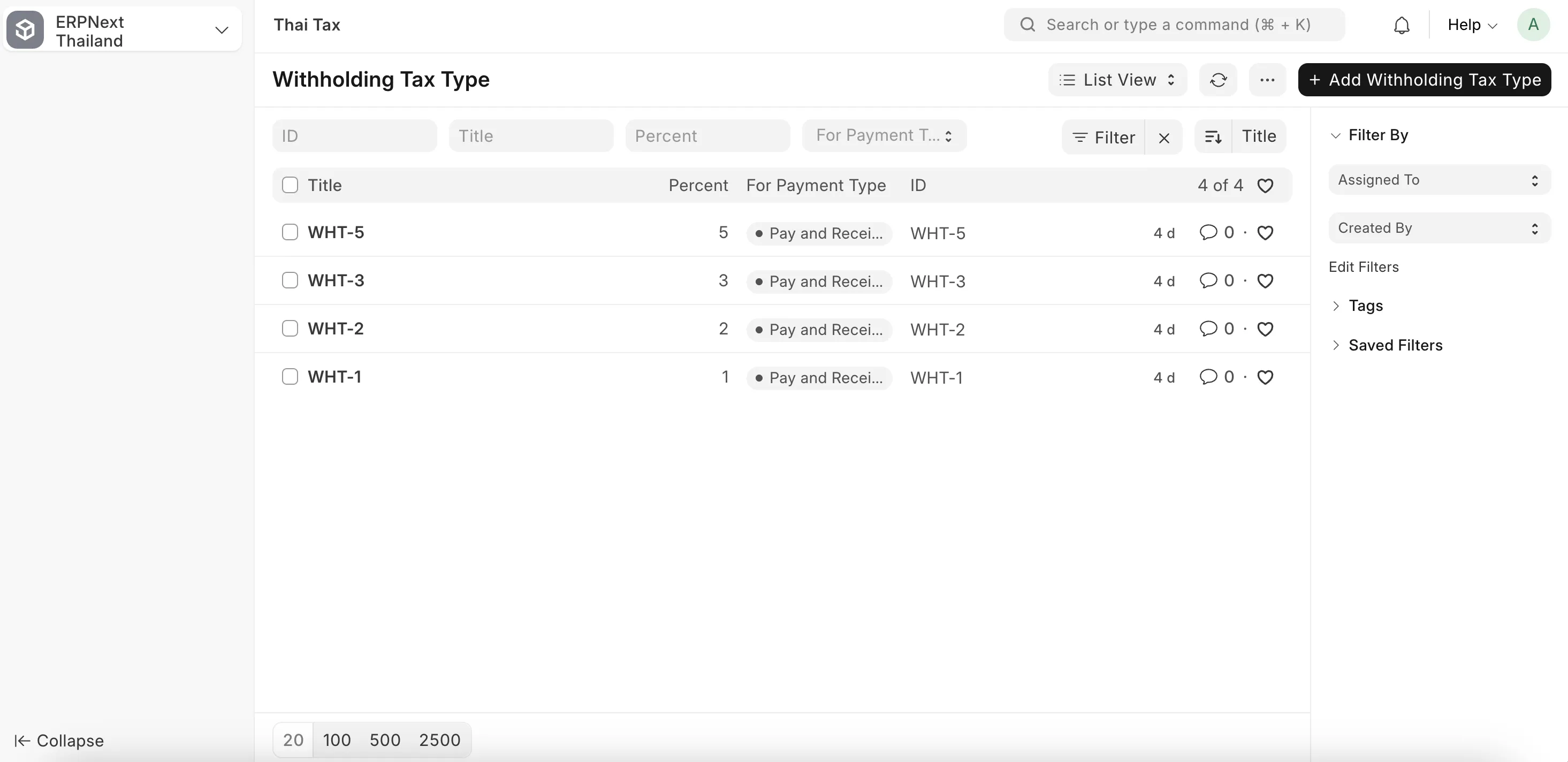1568x762 pixels.
Task: Click the search magnifier icon
Action: tap(1027, 24)
